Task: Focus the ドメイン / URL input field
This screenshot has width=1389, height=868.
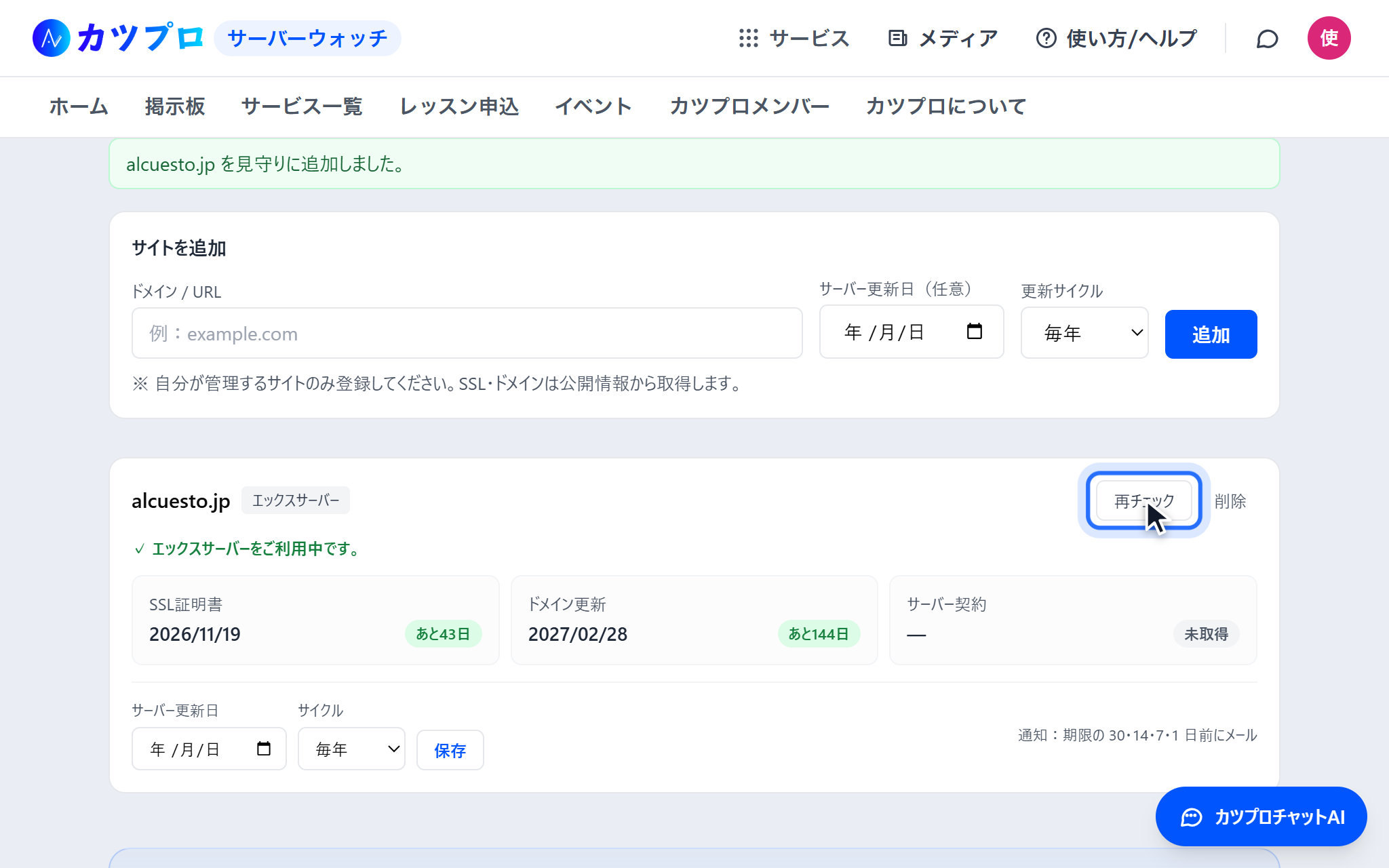Action: tap(467, 333)
